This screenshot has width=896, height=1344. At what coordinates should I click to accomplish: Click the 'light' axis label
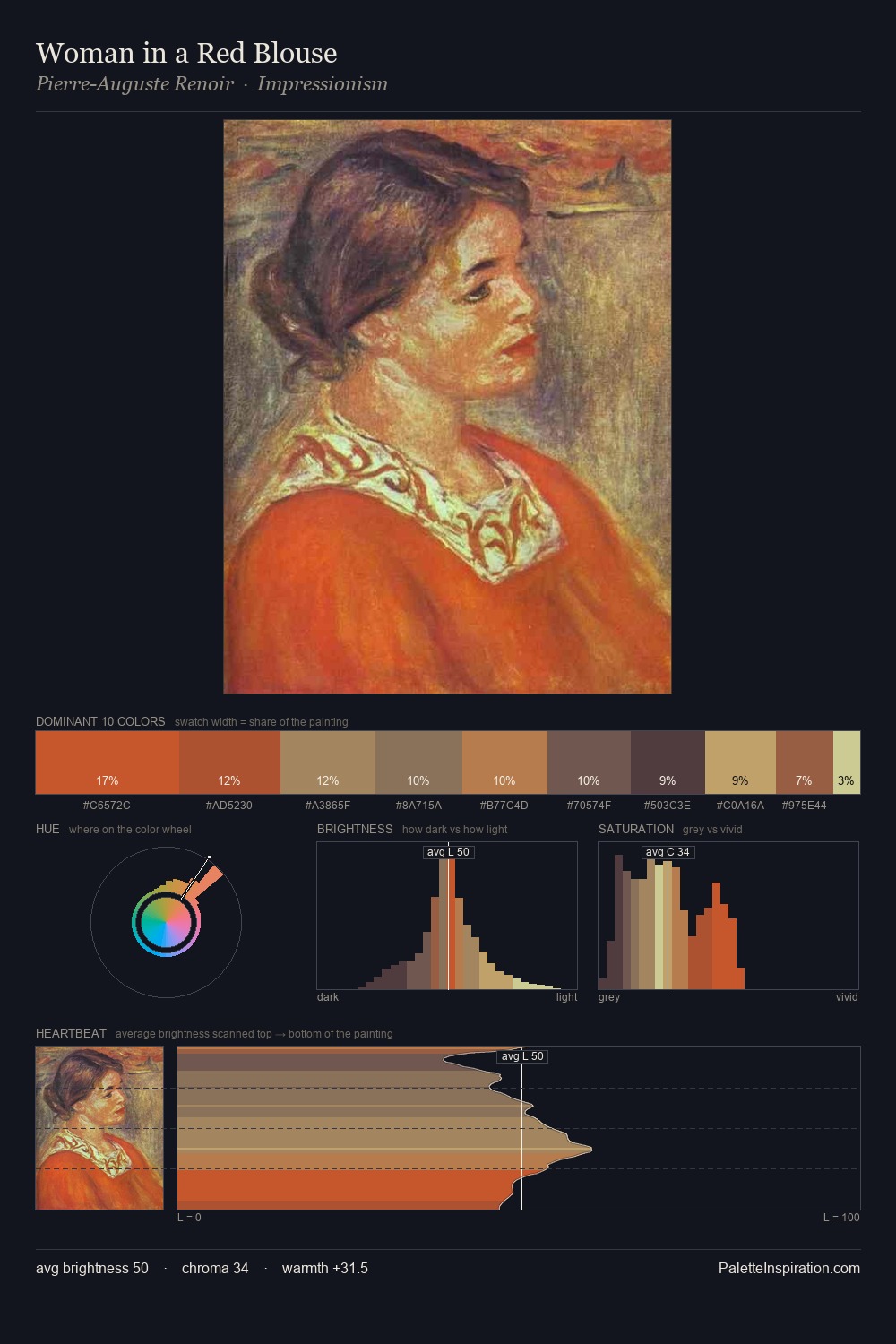coord(566,997)
